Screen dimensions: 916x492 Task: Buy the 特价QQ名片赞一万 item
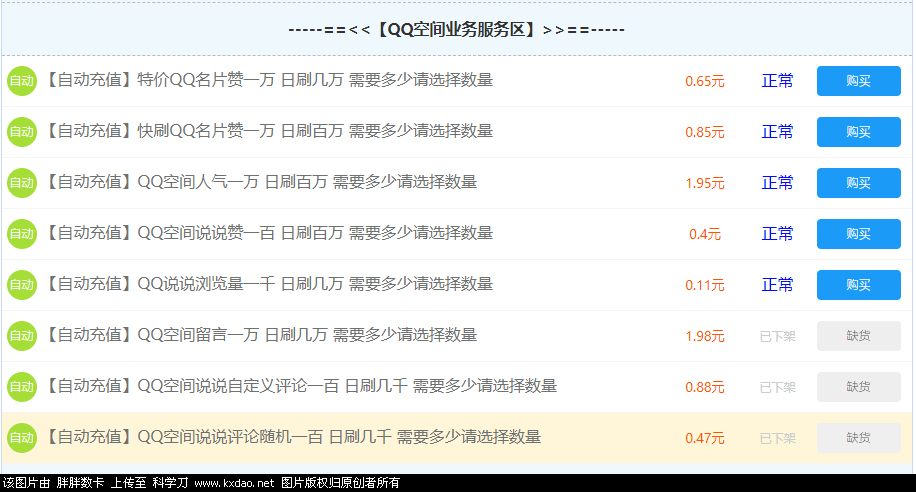tap(858, 81)
